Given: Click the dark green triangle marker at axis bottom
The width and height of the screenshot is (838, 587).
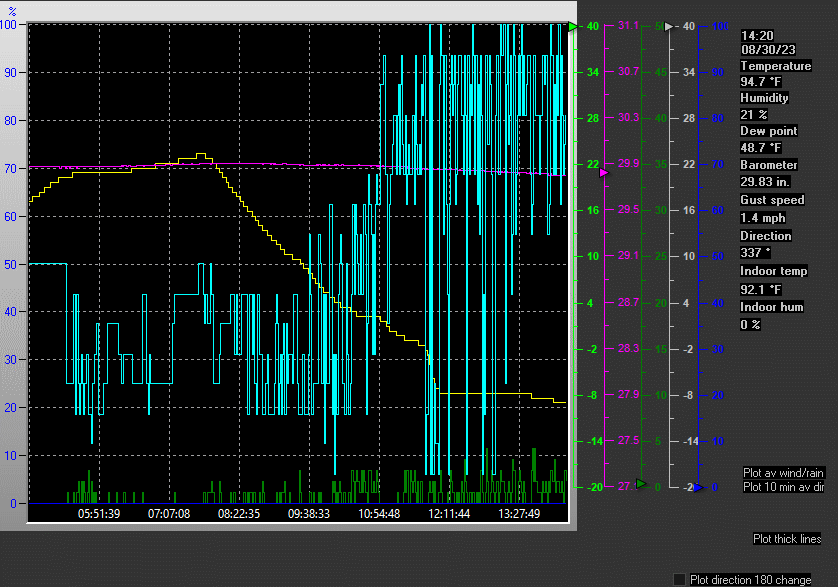Looking at the screenshot, I should click(x=642, y=483).
